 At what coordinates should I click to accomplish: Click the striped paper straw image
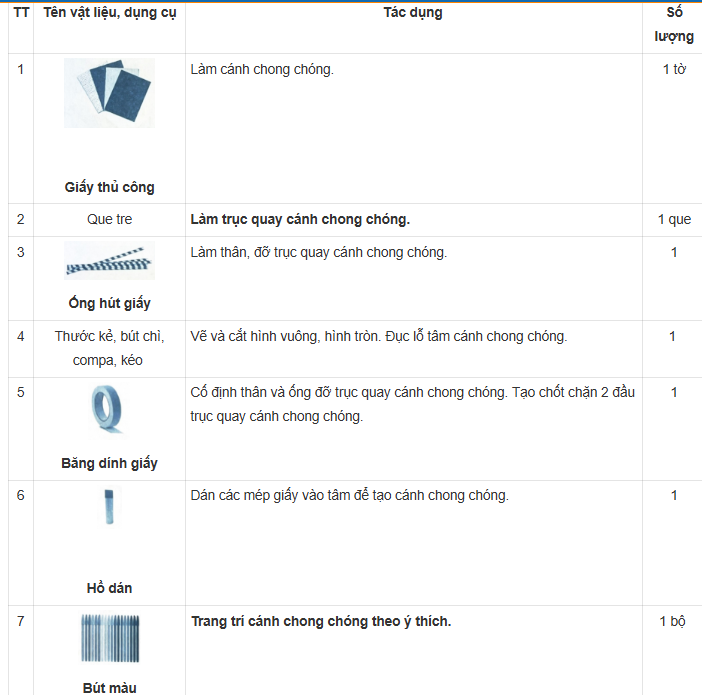click(109, 261)
